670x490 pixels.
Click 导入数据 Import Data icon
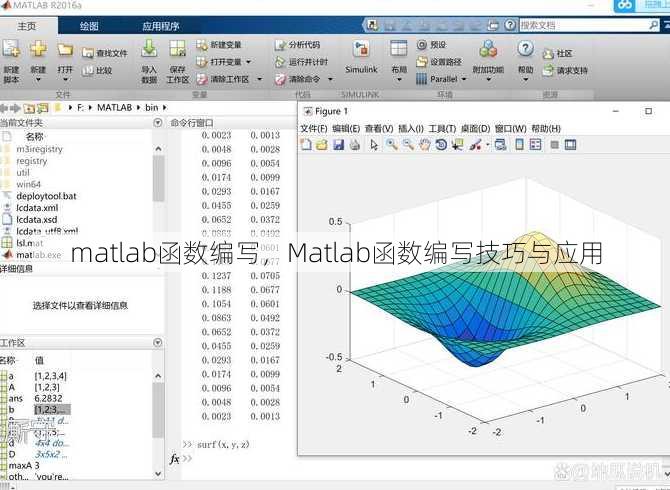[x=149, y=50]
